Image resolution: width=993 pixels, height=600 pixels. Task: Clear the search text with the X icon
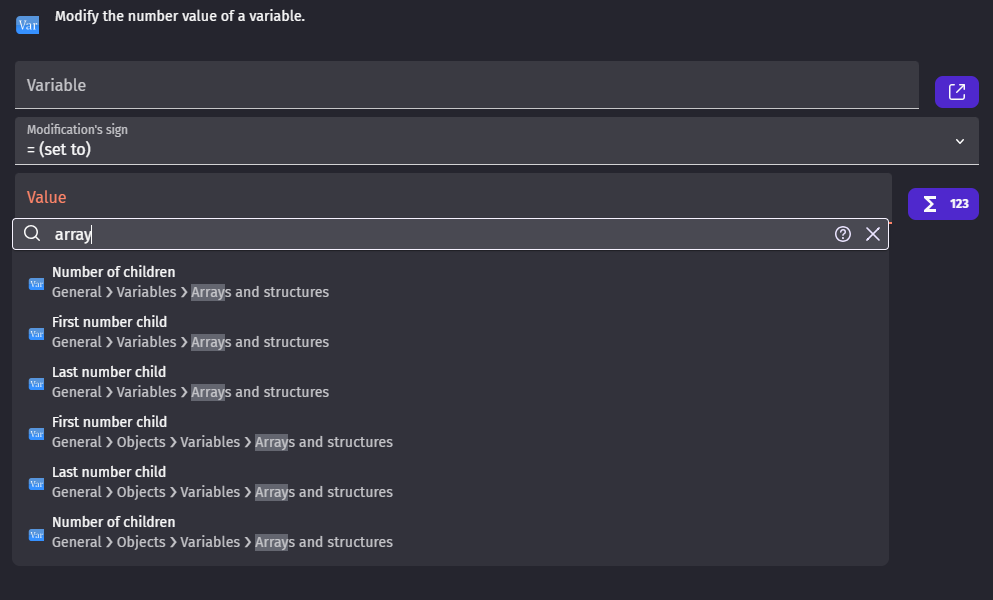(x=873, y=234)
